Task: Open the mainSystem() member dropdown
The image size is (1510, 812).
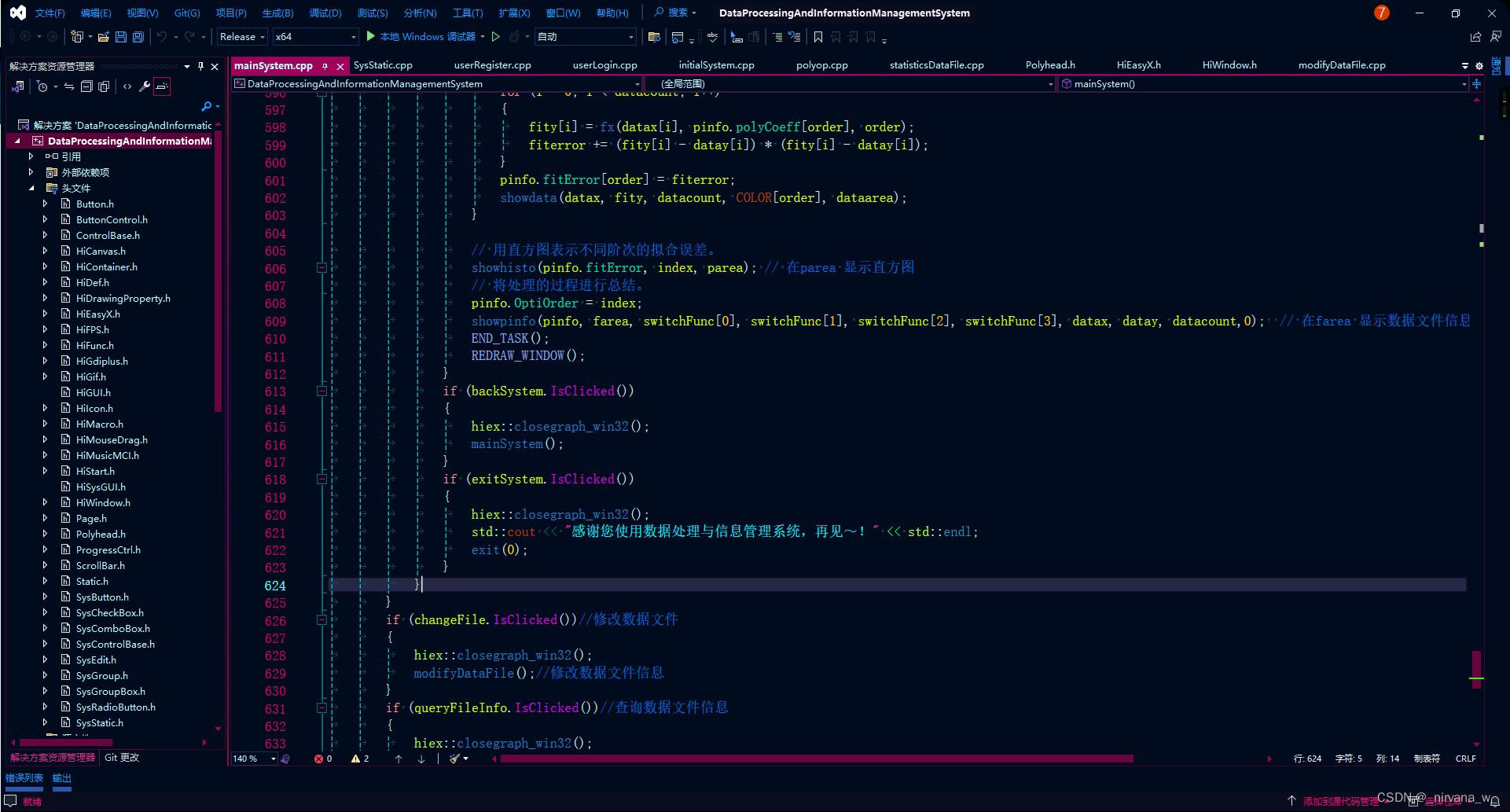Action: coord(1262,84)
